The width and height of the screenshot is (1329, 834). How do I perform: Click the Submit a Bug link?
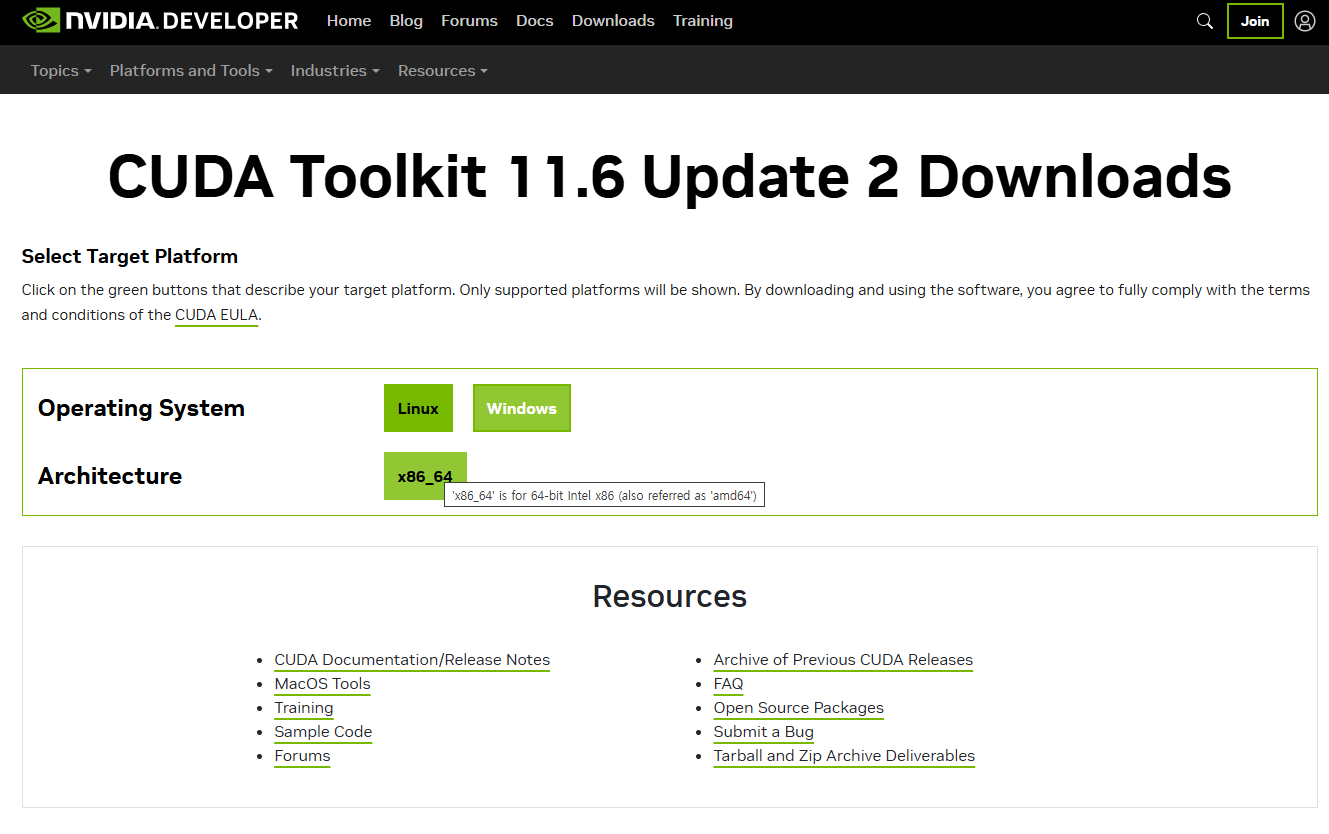[764, 732]
